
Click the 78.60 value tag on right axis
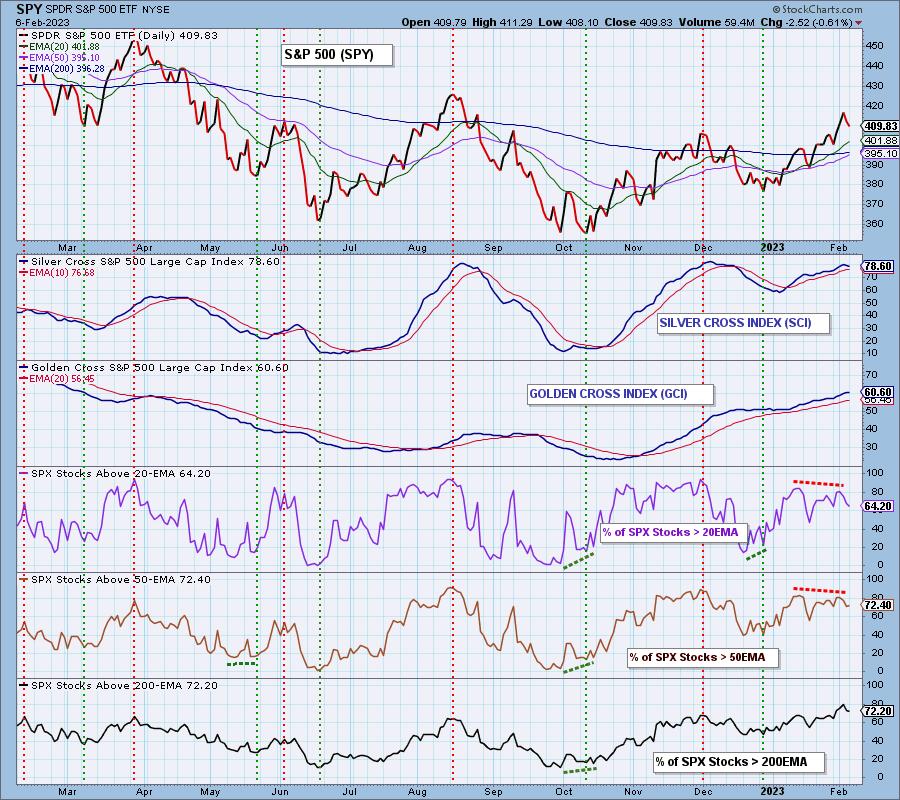(878, 266)
